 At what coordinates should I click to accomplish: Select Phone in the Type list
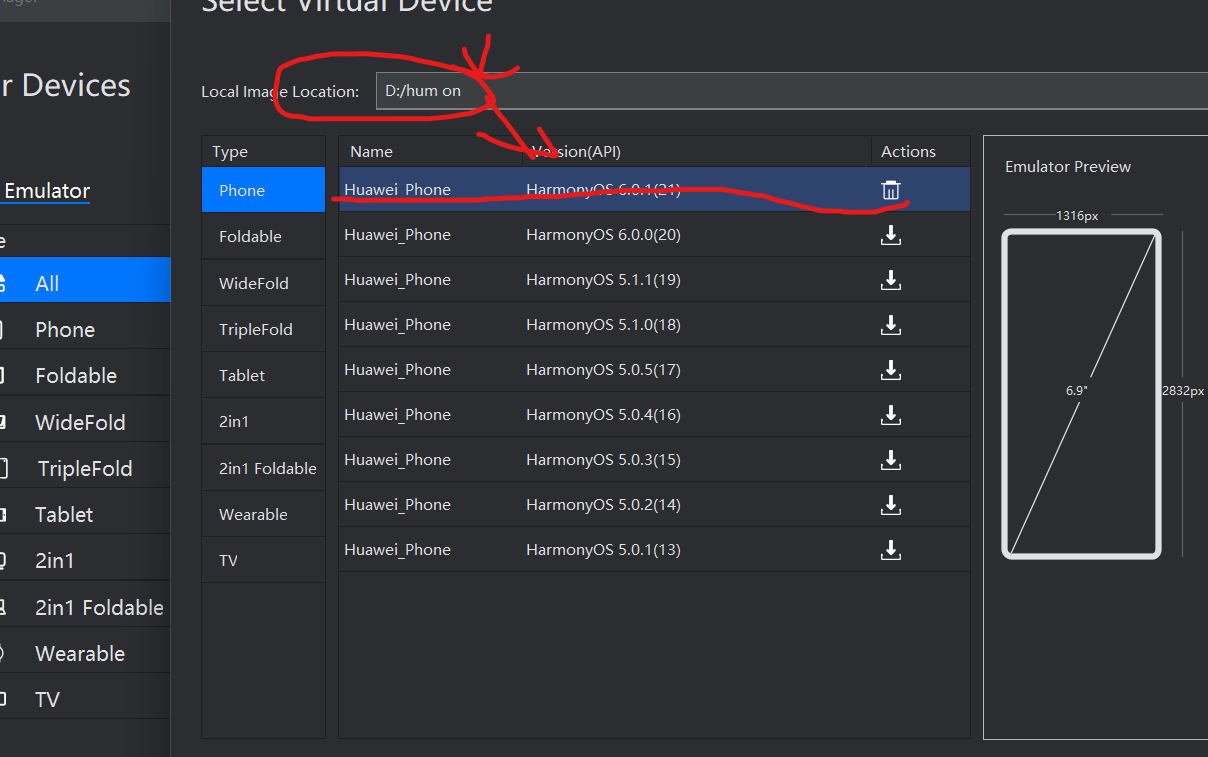pyautogui.click(x=263, y=190)
